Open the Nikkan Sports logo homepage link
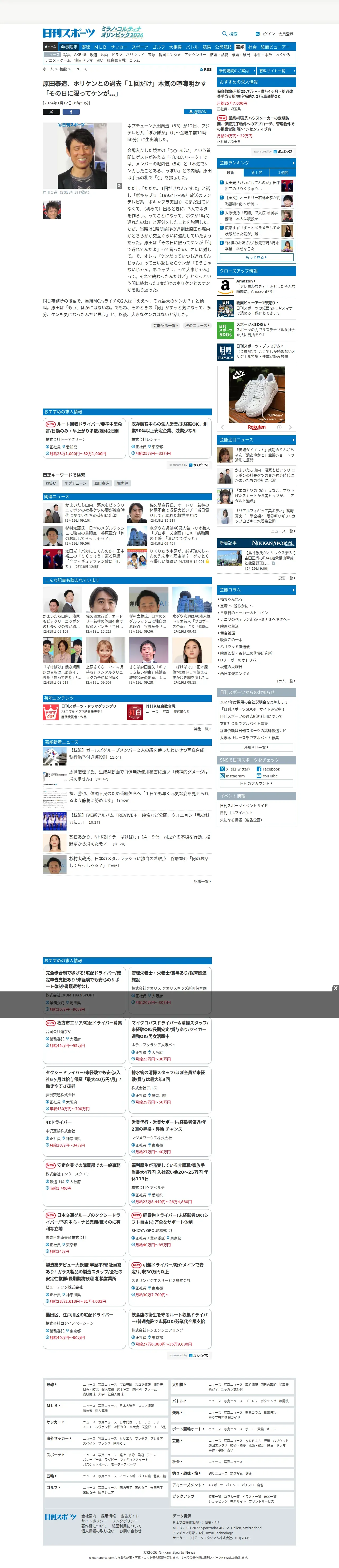Screen dimensions: 339x1568 [69, 33]
